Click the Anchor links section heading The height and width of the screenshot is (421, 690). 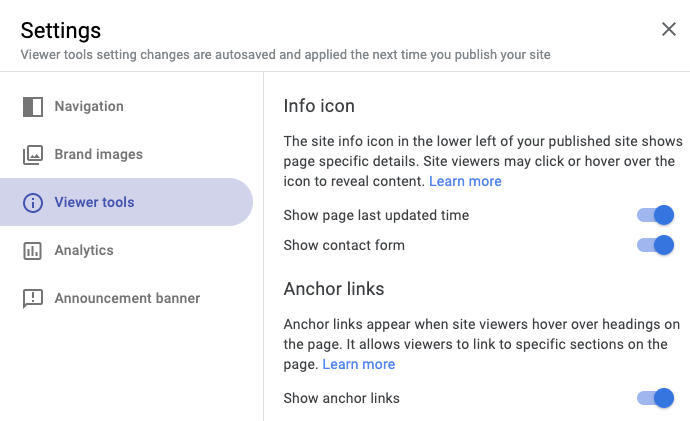click(x=334, y=289)
